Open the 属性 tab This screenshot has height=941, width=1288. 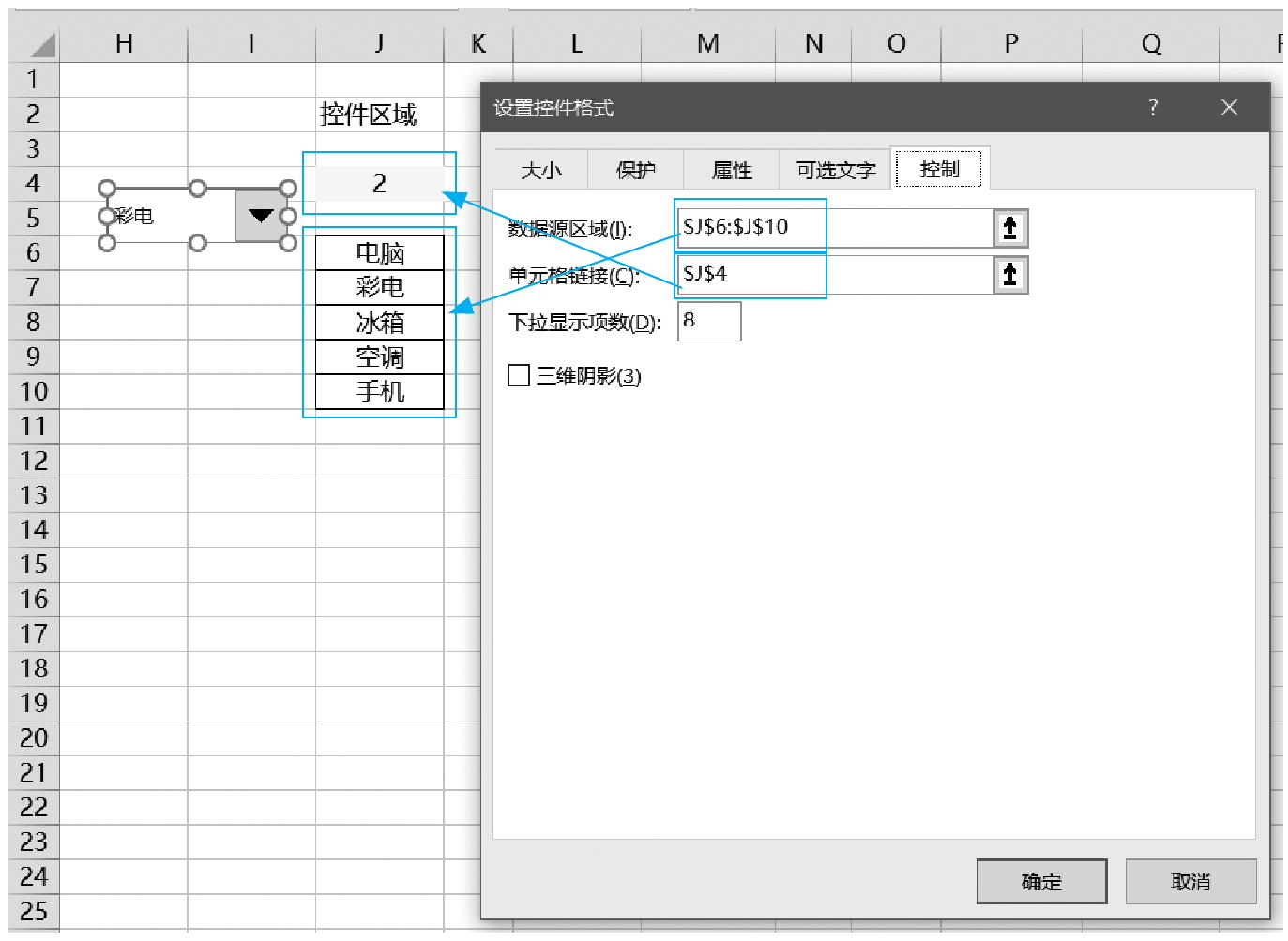pos(732,170)
